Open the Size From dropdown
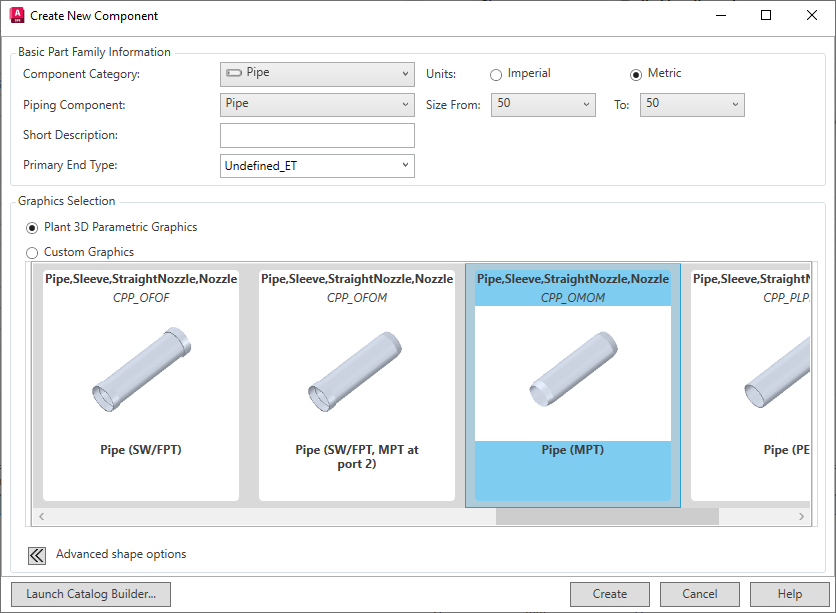Screen dimensions: 836x613 [x=587, y=104]
